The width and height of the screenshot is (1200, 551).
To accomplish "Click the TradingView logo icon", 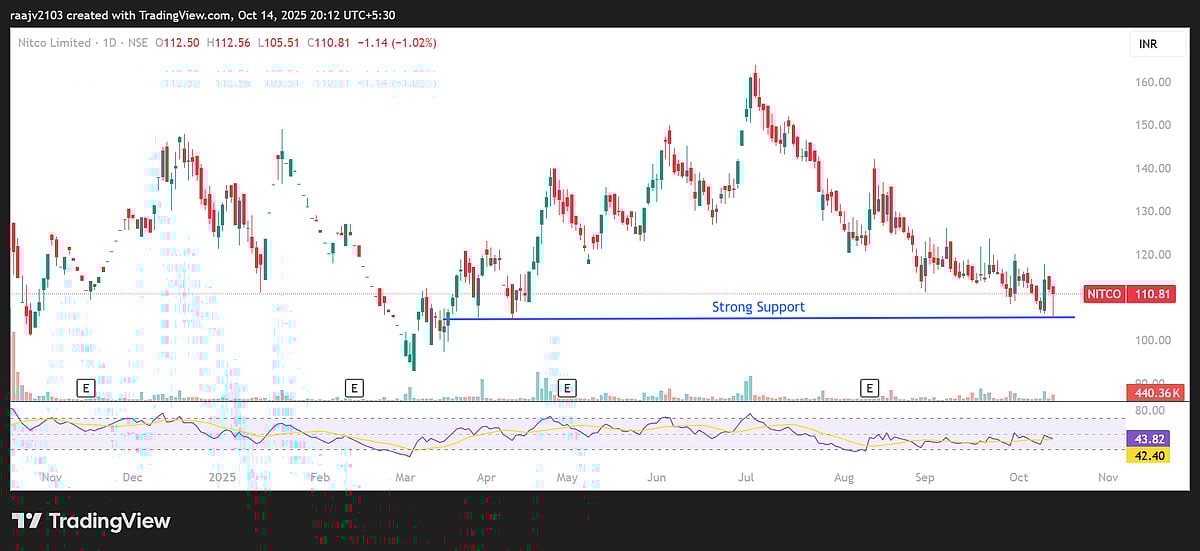I will pos(27,521).
